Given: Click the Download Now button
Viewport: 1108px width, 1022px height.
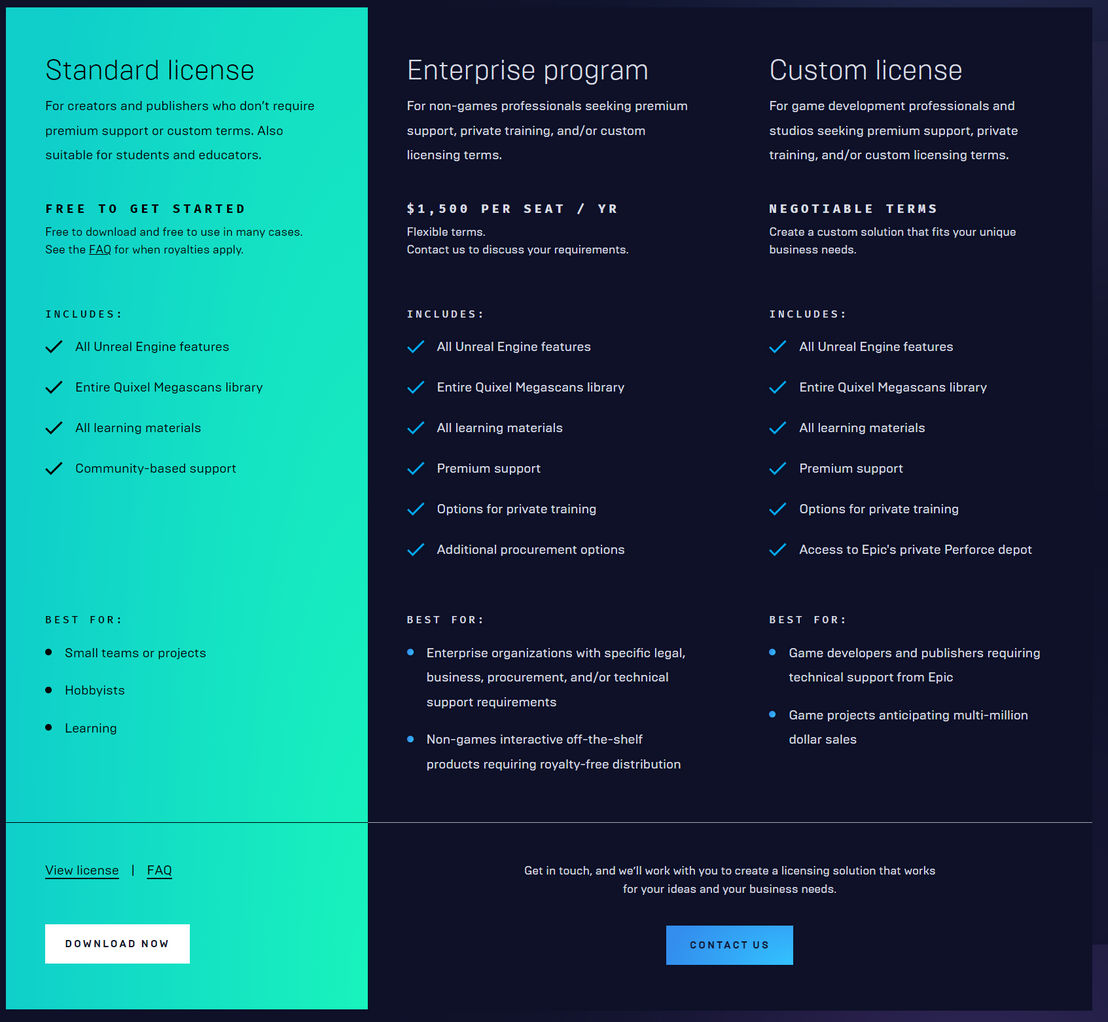Looking at the screenshot, I should [x=117, y=944].
